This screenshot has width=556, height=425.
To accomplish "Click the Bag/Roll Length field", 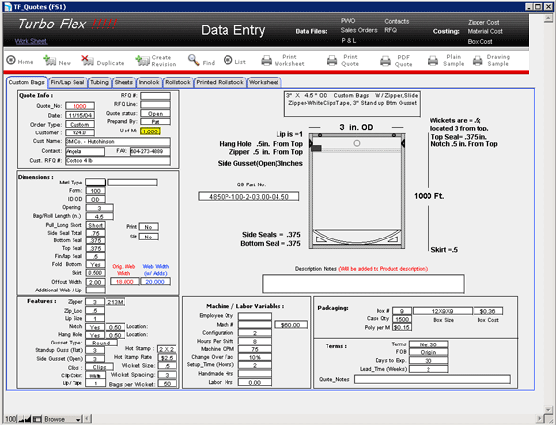I will [100, 216].
